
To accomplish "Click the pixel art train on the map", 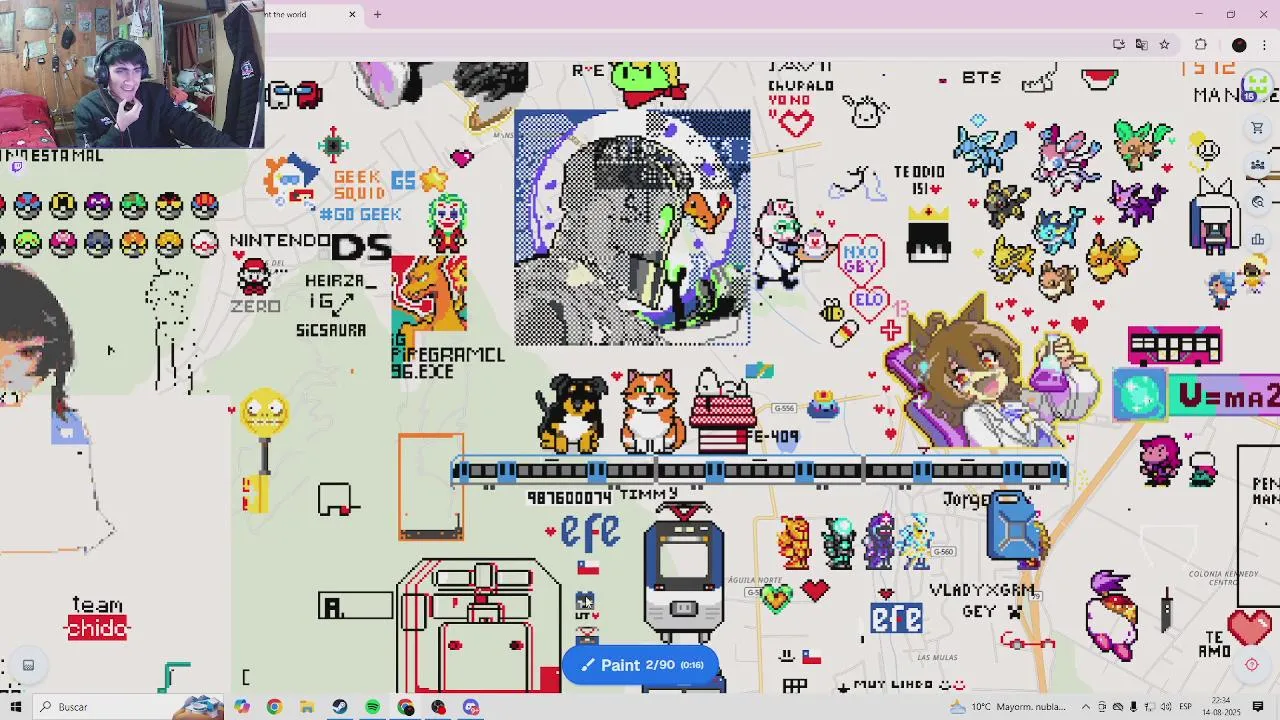I will tap(760, 471).
